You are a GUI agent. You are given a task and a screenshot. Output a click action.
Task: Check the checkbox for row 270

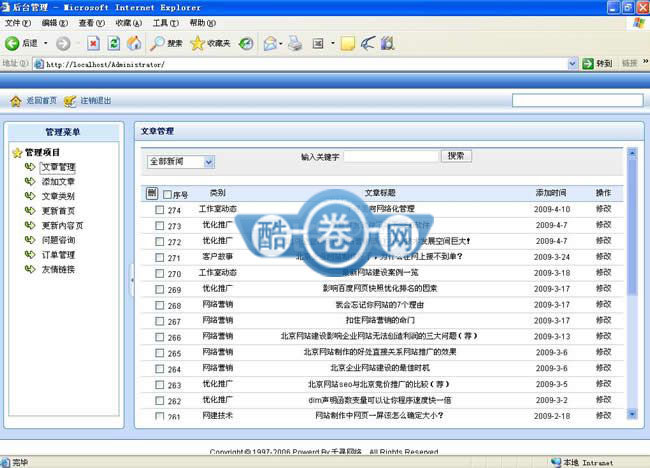click(x=160, y=274)
